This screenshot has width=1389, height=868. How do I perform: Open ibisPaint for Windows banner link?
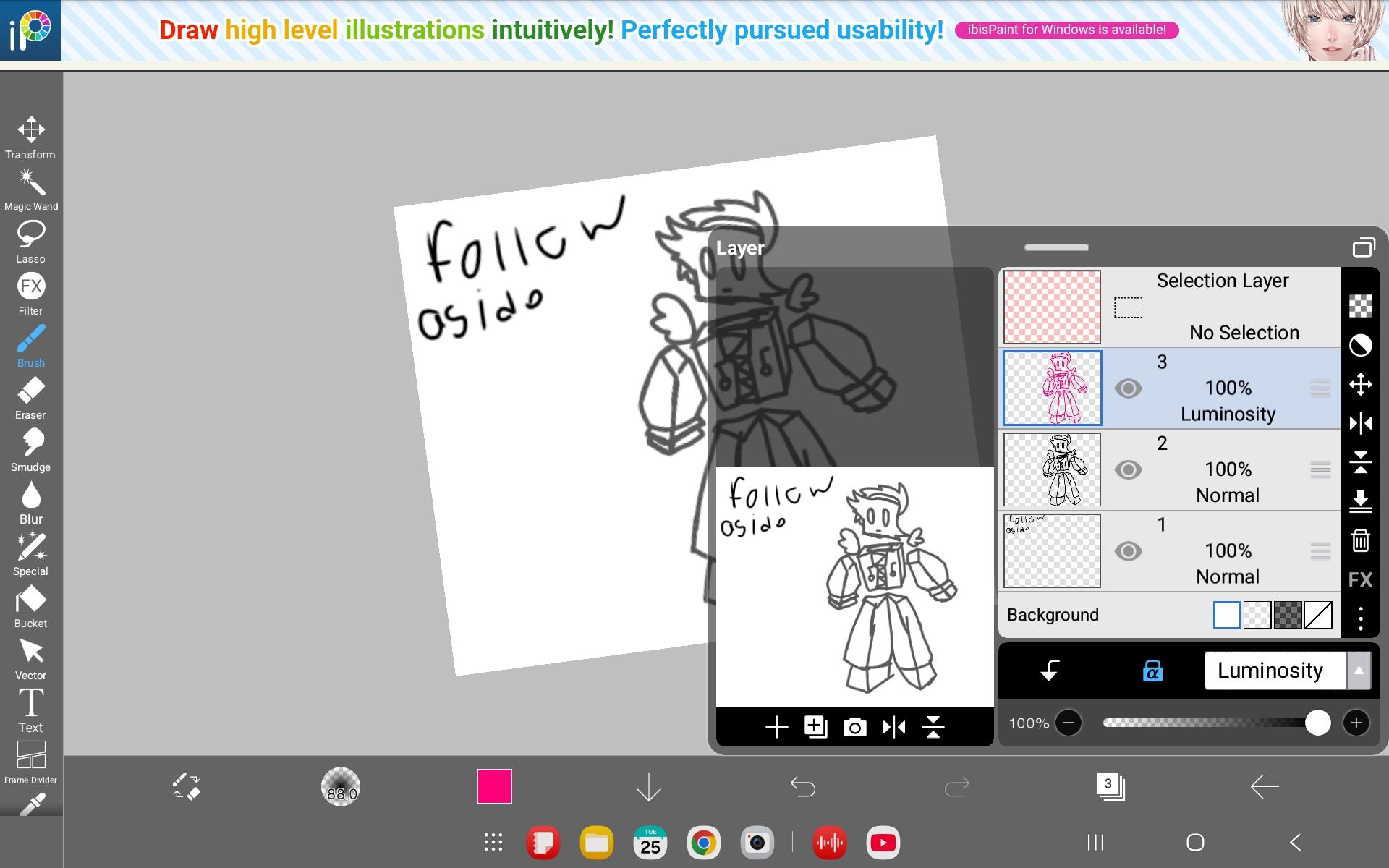[x=1066, y=30]
